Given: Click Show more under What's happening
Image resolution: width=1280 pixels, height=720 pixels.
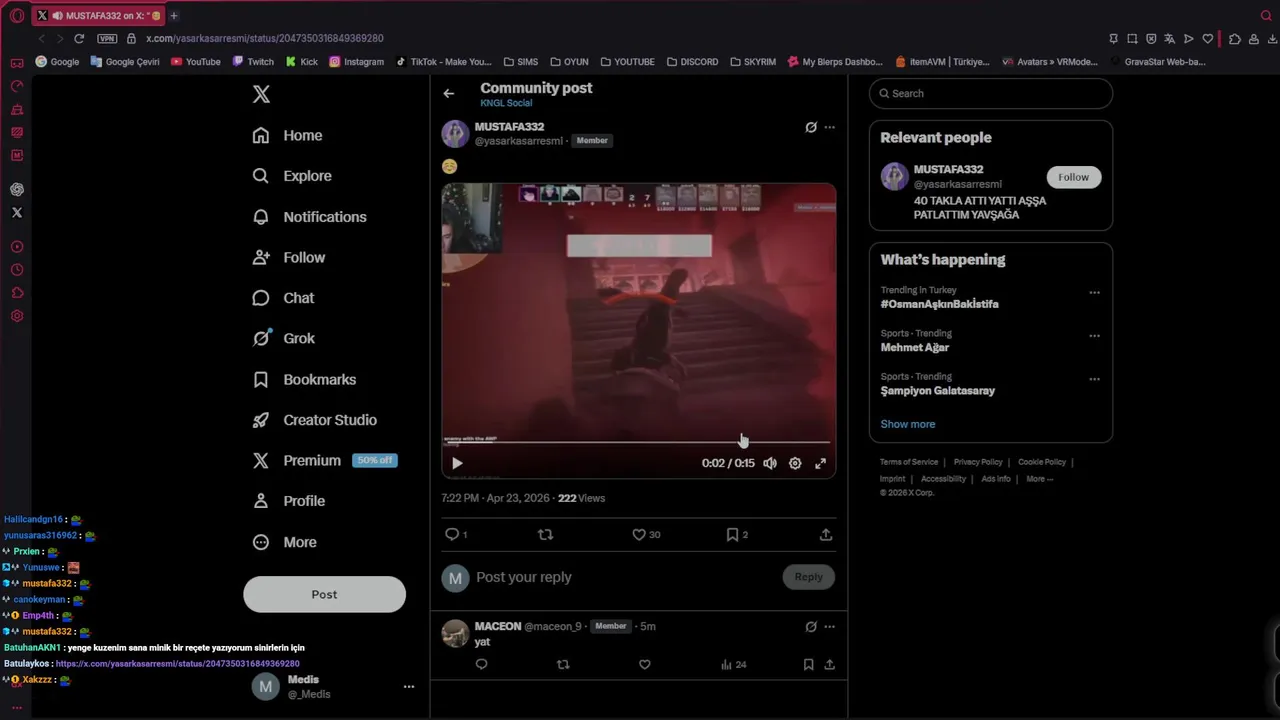Looking at the screenshot, I should tap(907, 424).
